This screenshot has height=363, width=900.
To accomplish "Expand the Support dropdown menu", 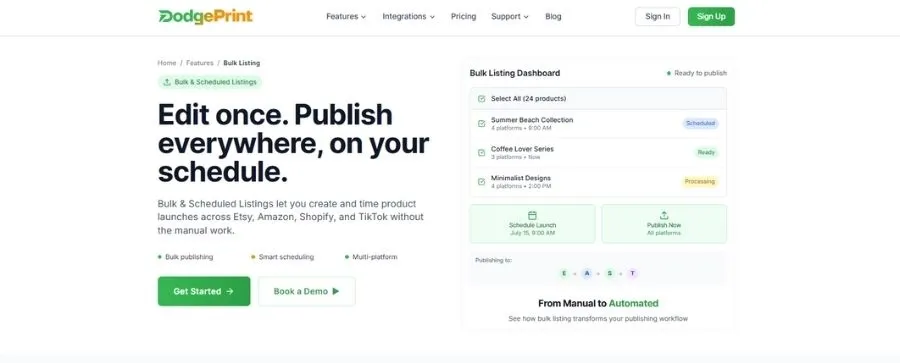I will [510, 17].
